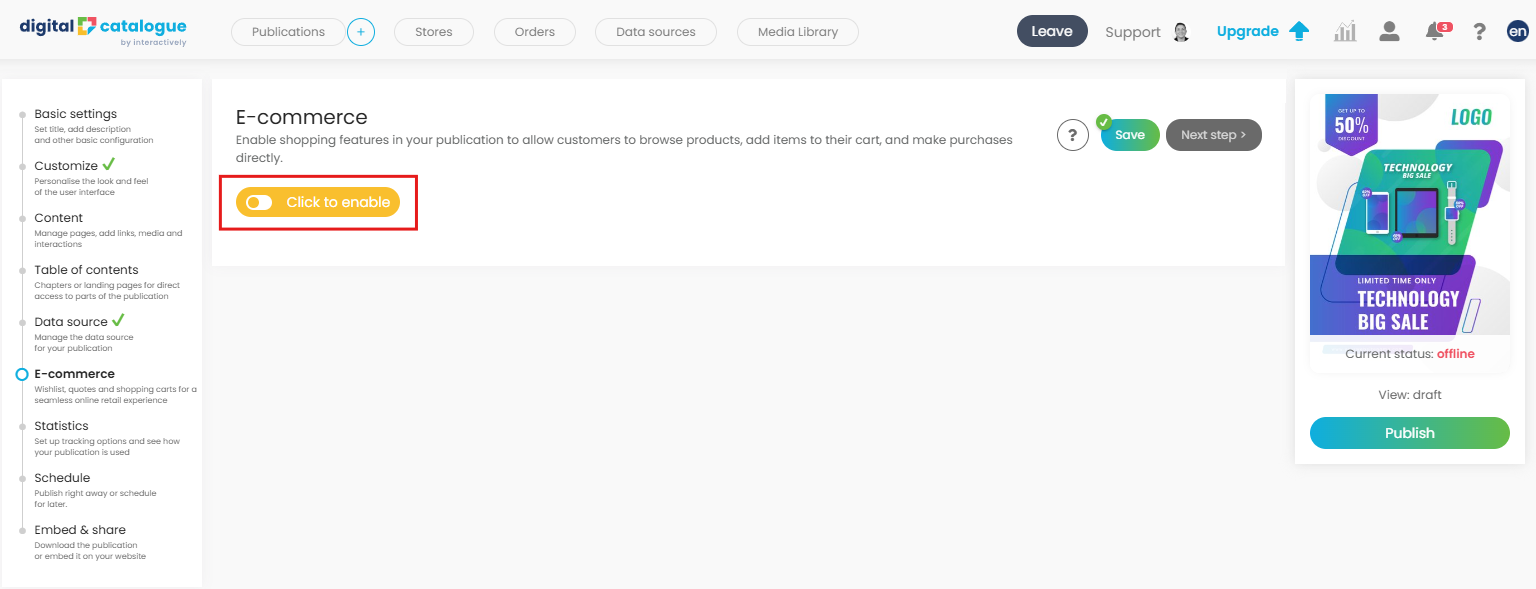Image resolution: width=1536 pixels, height=589 pixels.
Task: Toggle the Click to enable switch
Action: coord(260,202)
